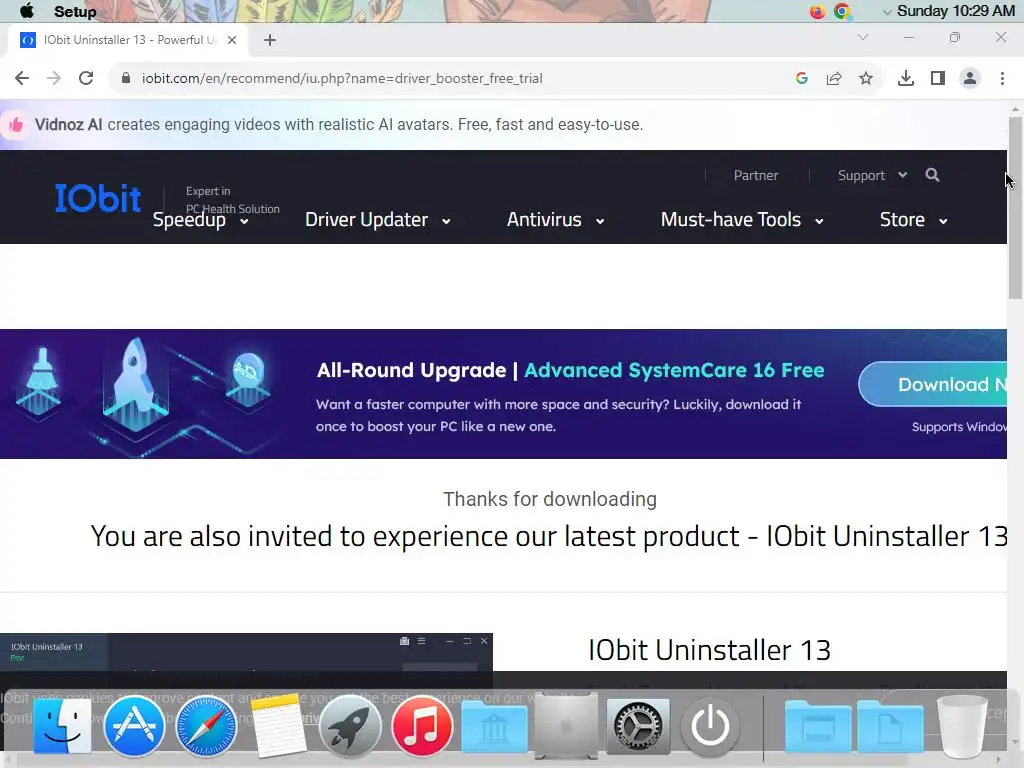Click the Thanks for downloading text
The width and height of the screenshot is (1024, 768).
[x=550, y=499]
